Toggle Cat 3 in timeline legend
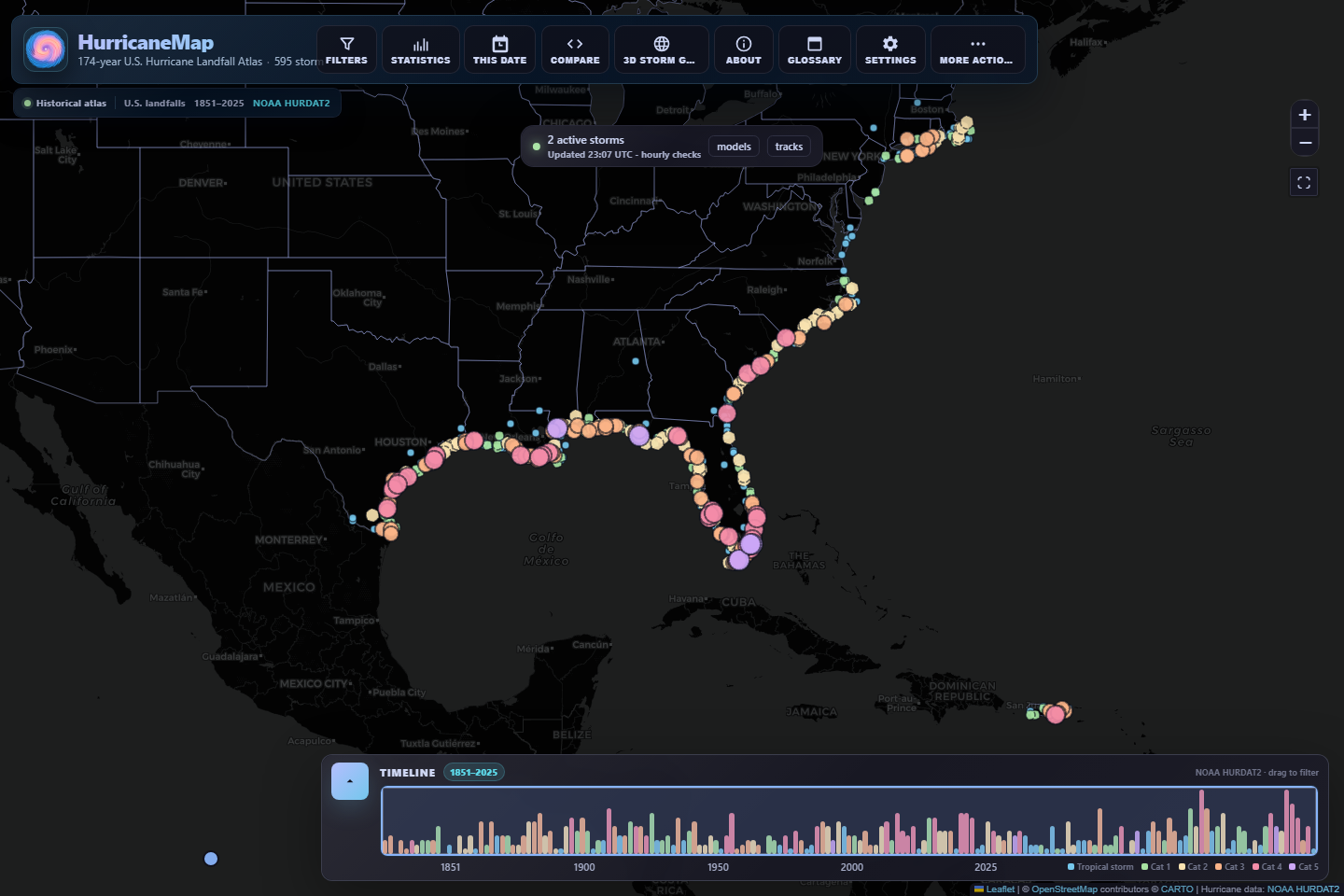 tap(1230, 867)
